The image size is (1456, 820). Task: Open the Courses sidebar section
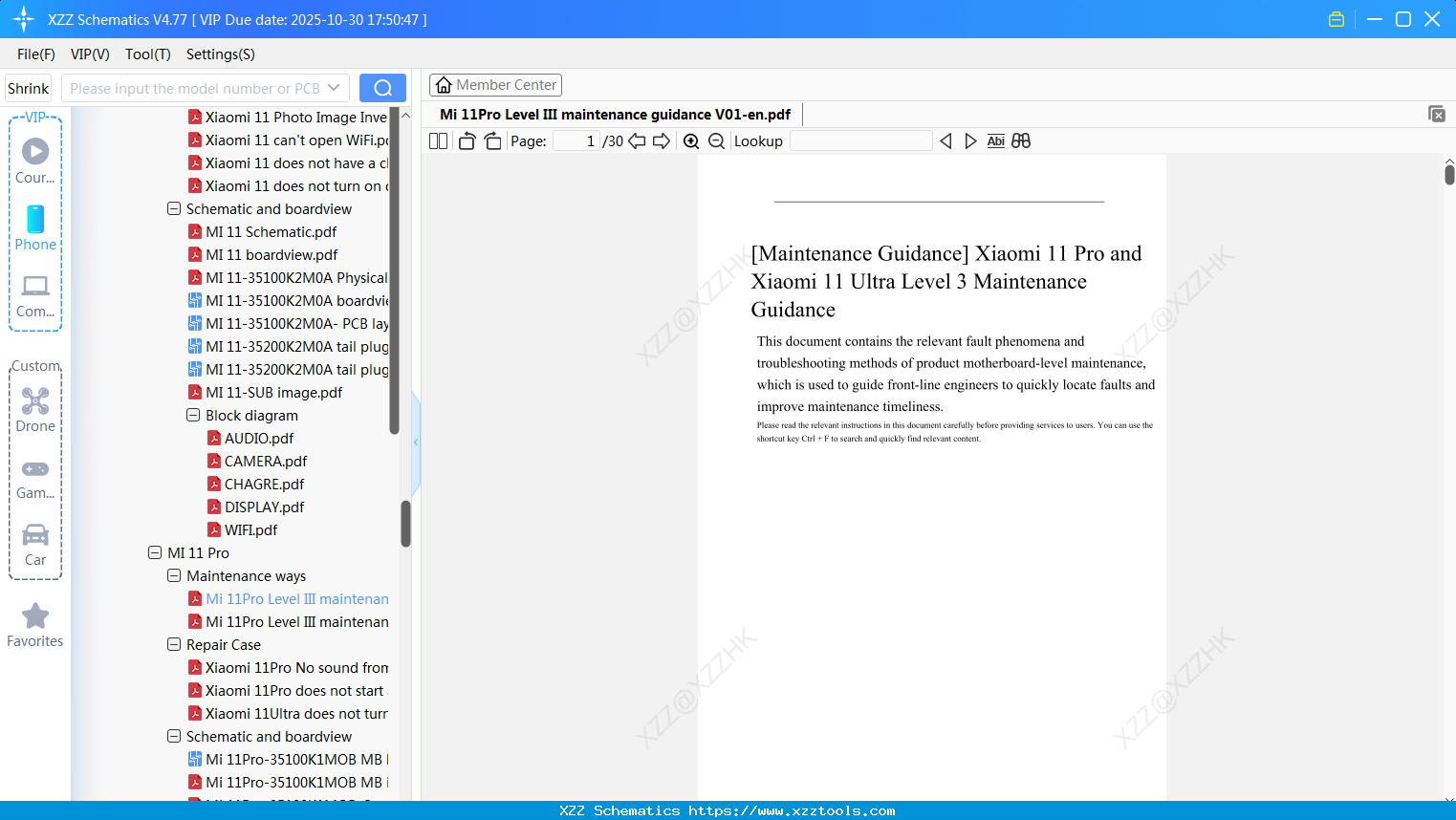35,161
